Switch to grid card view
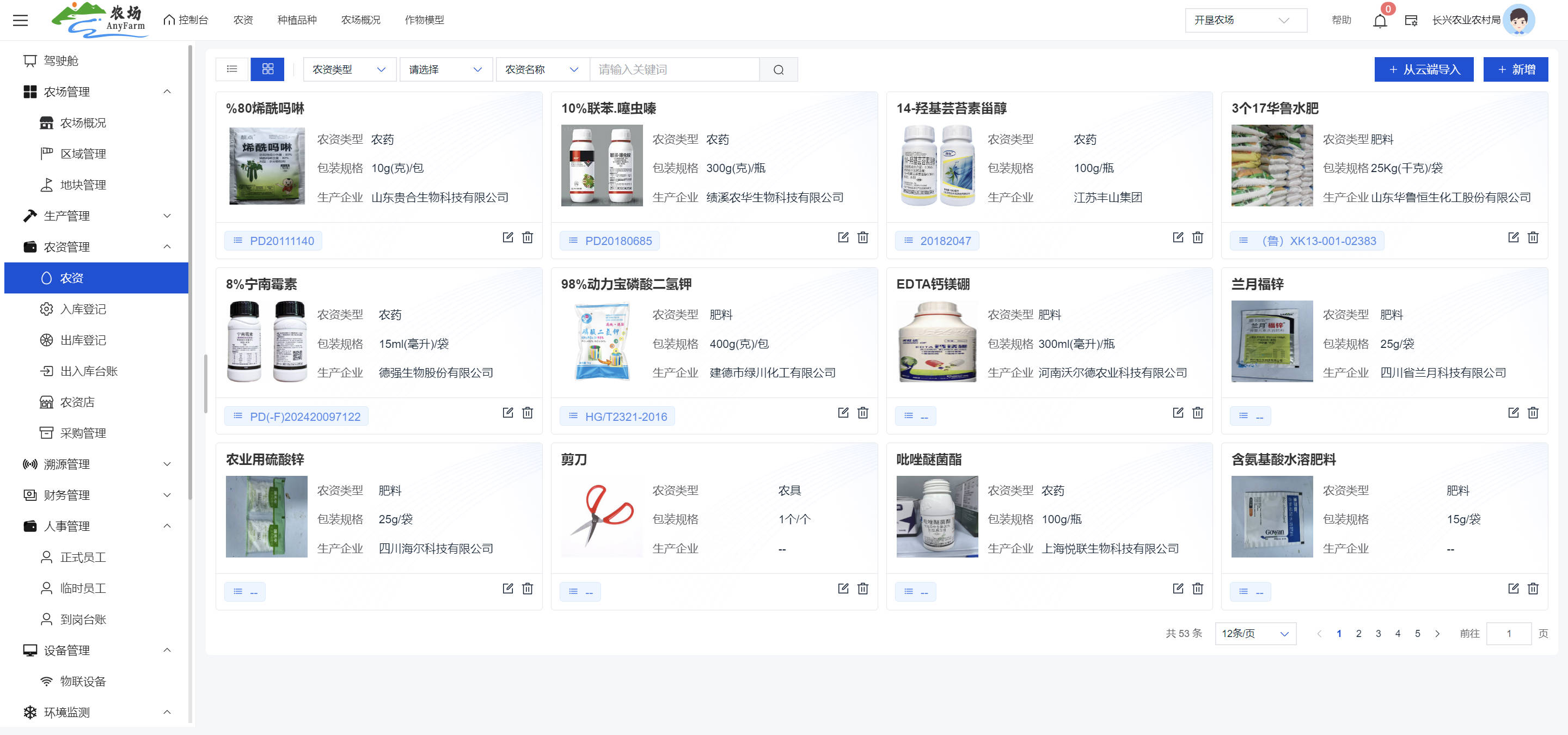This screenshot has width=1568, height=735. [267, 69]
